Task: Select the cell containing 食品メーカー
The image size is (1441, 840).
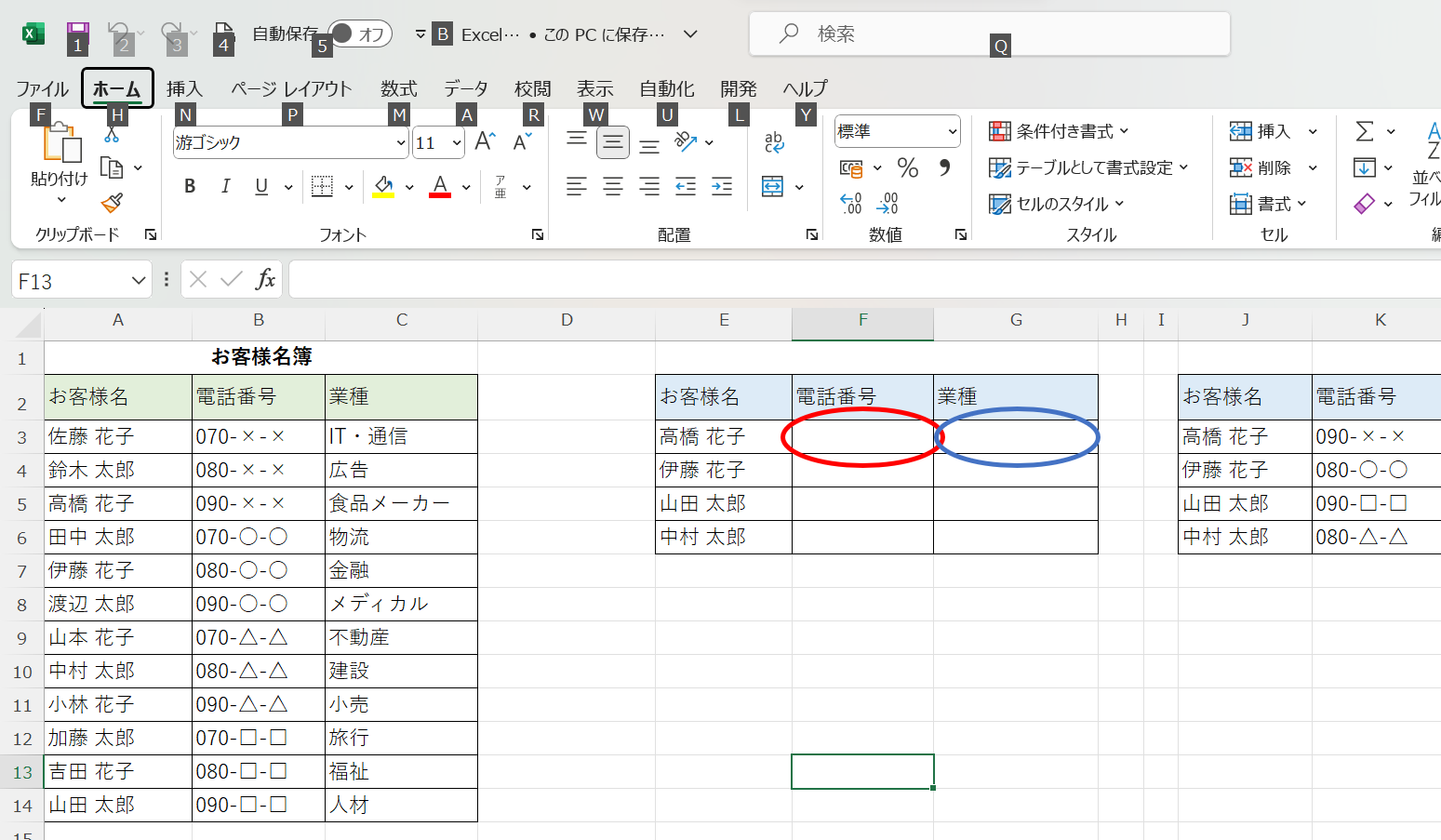Action: 401,503
